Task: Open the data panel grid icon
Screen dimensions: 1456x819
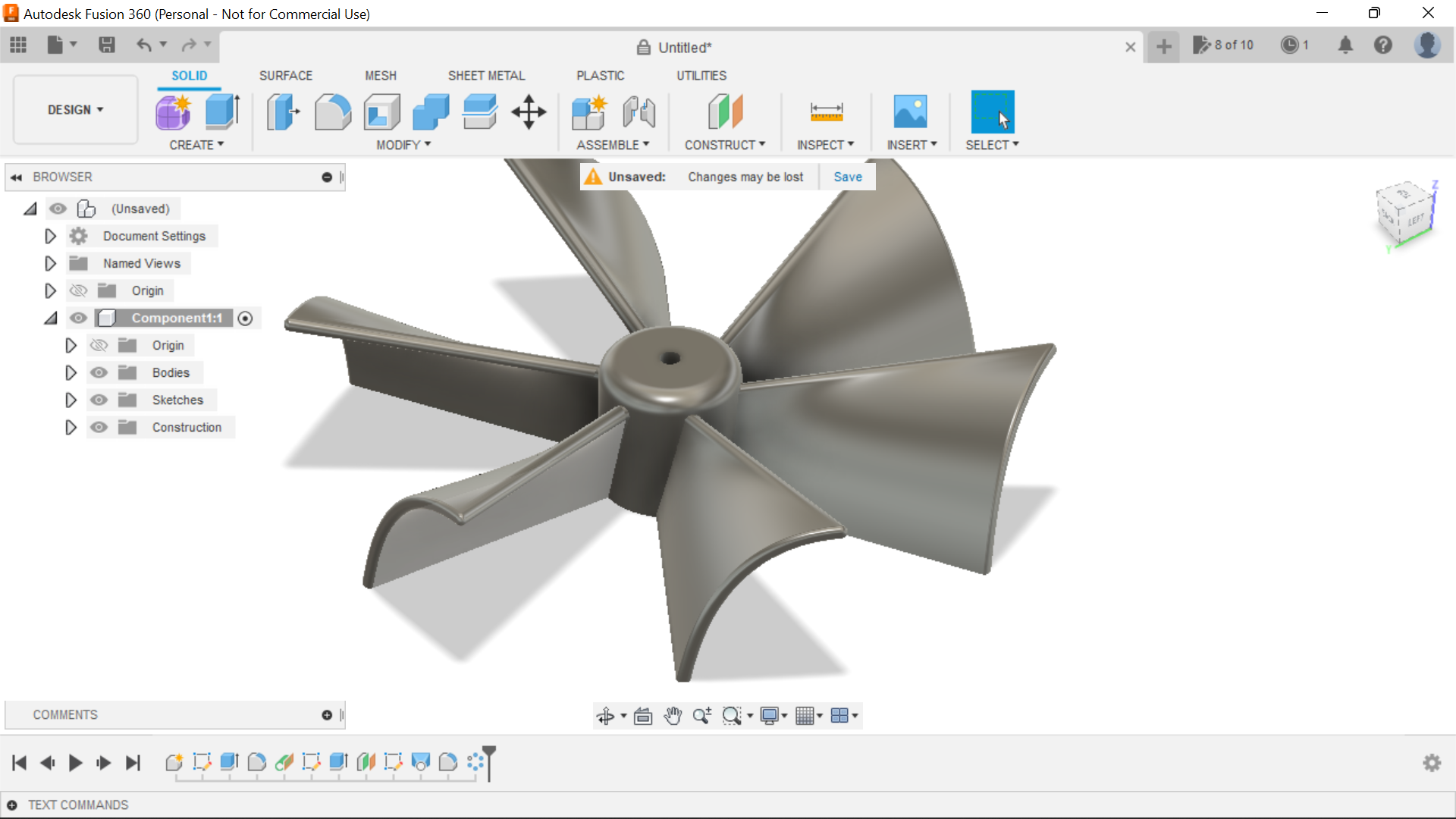Action: point(18,45)
